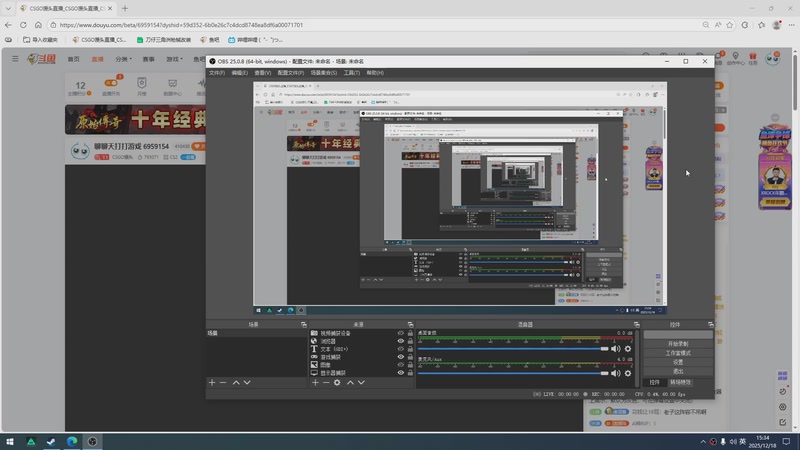Viewport: 800px width, 450px height.
Task: Go to 首页 on Douyu nav
Action: point(73,59)
